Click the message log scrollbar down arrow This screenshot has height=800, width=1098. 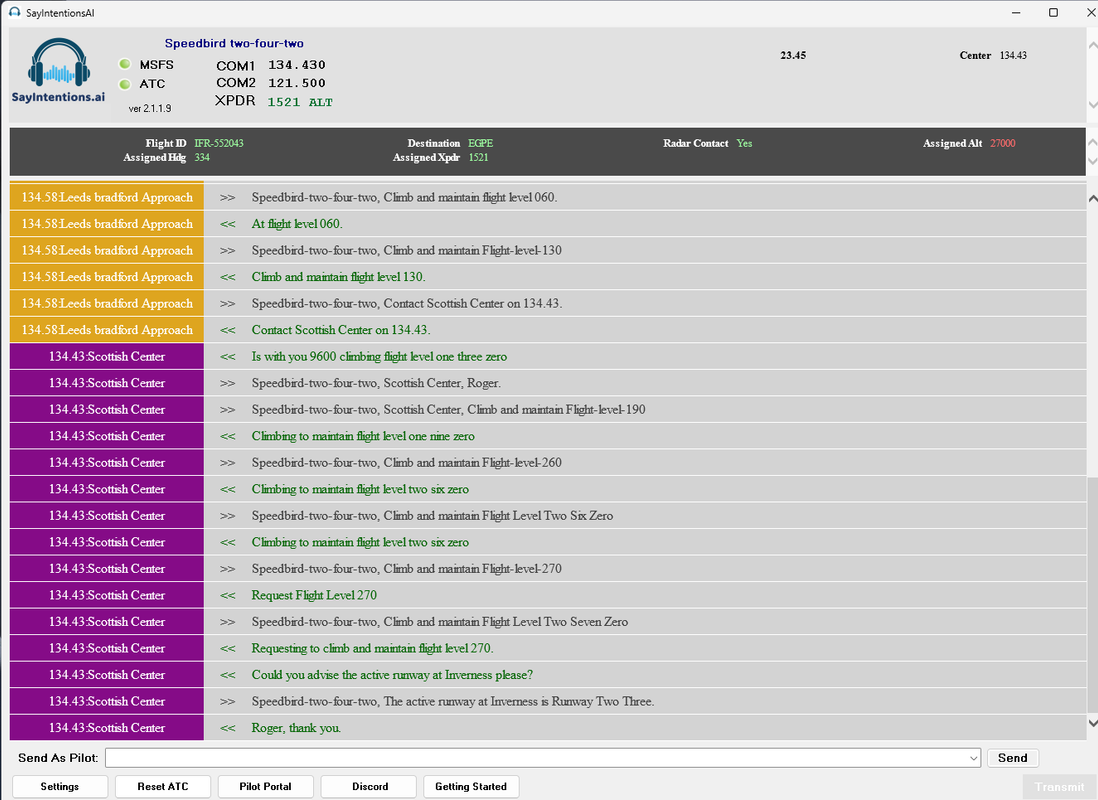click(x=1092, y=723)
